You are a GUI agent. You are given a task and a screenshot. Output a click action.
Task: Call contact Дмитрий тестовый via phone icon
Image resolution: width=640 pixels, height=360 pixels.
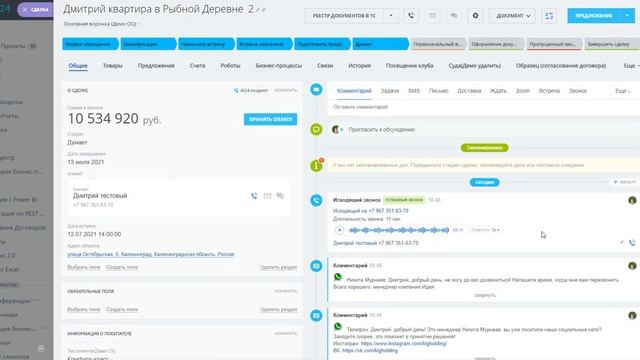pos(254,196)
